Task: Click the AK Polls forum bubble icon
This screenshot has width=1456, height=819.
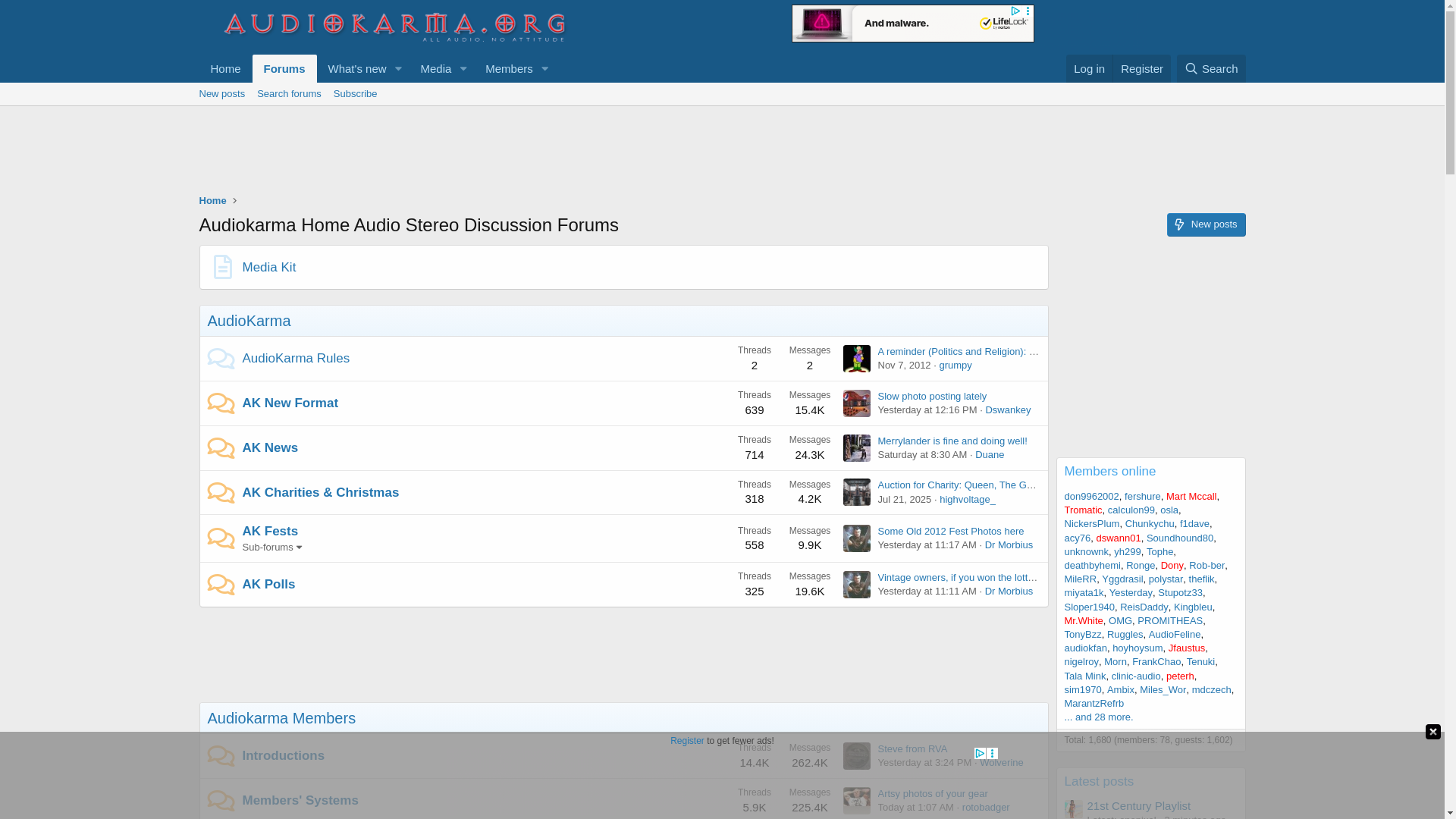Action: [x=221, y=585]
